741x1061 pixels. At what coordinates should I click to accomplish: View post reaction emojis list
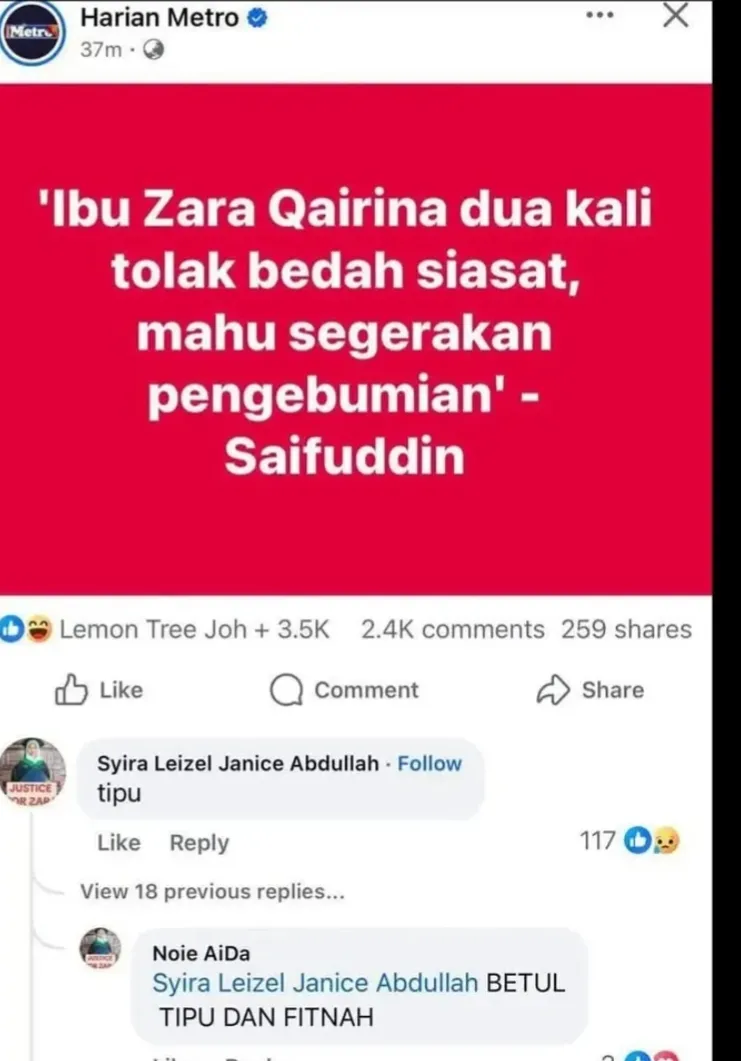click(x=26, y=629)
